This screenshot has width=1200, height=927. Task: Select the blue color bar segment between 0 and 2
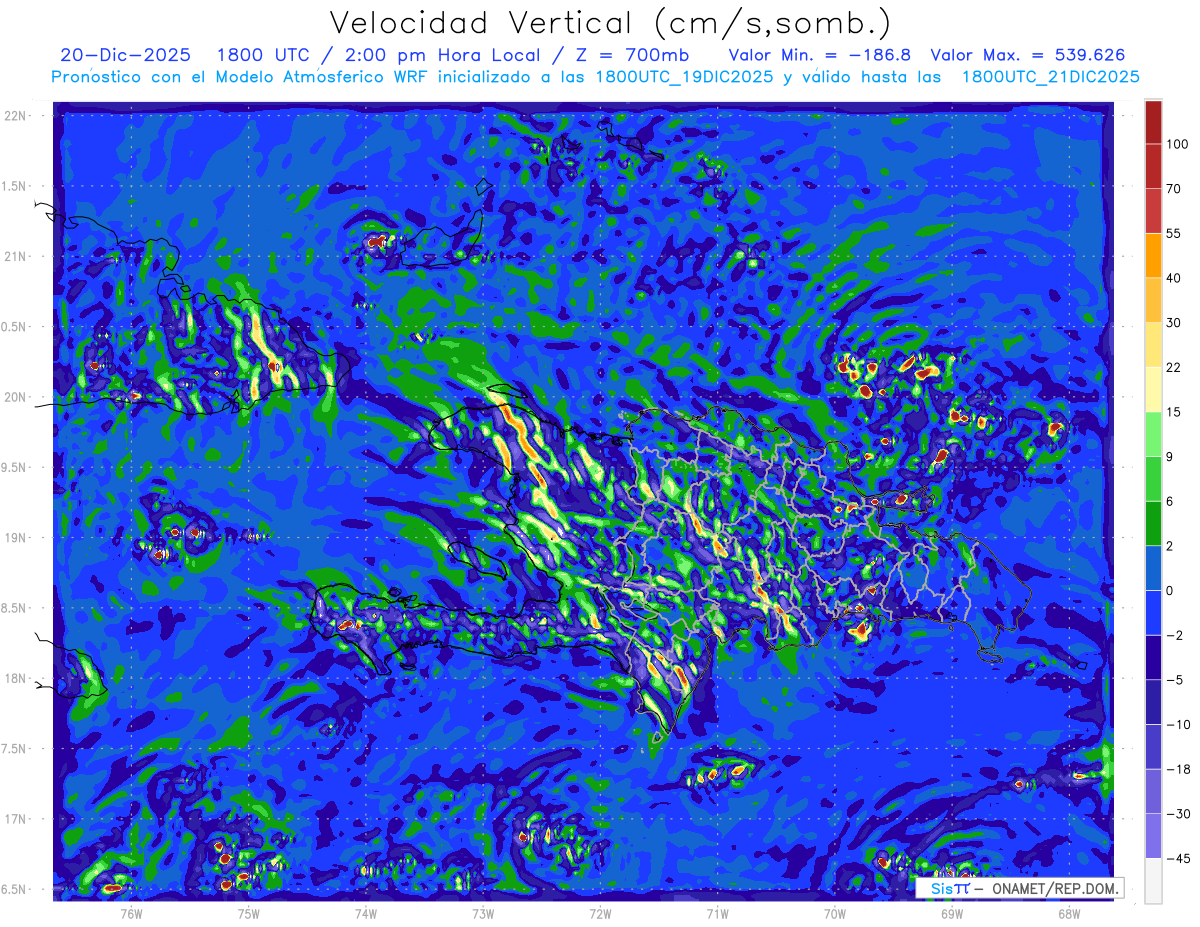click(1153, 567)
